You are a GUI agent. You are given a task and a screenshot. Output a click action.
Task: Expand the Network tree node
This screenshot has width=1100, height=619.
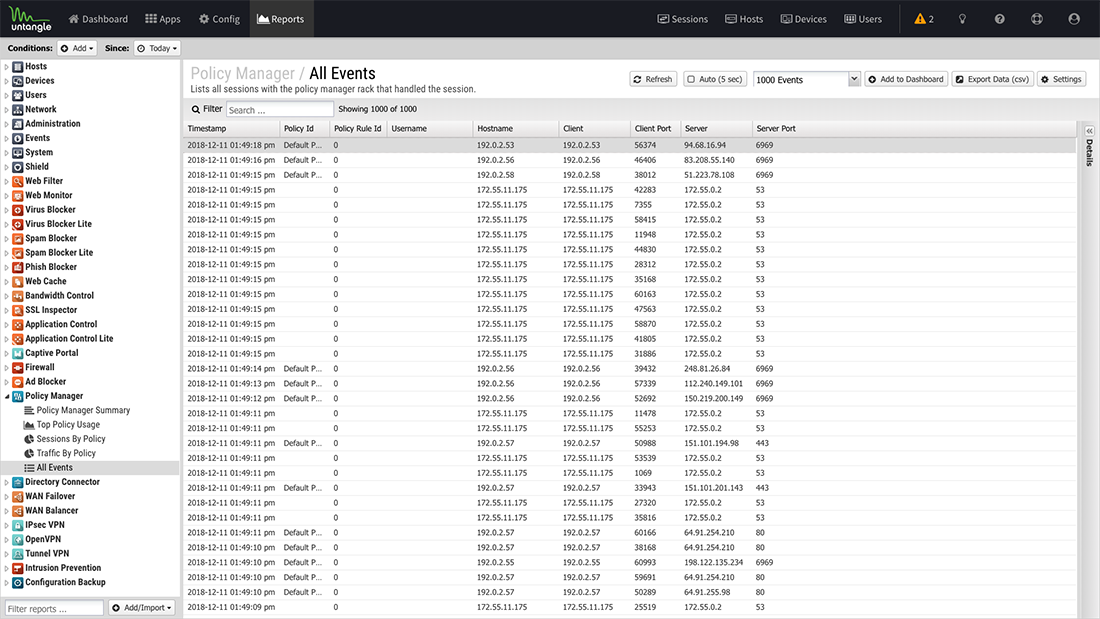[6, 109]
